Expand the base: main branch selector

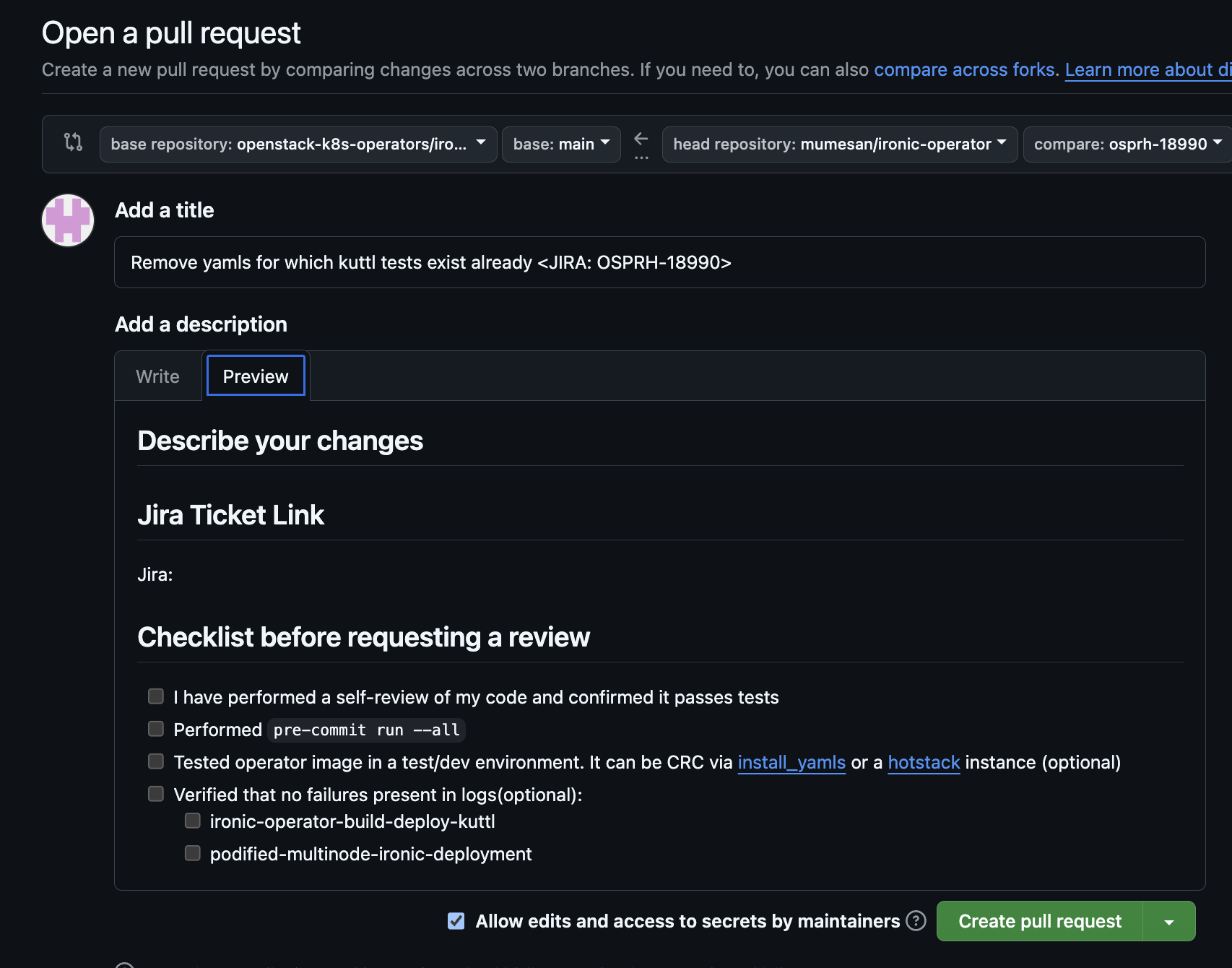coord(561,144)
